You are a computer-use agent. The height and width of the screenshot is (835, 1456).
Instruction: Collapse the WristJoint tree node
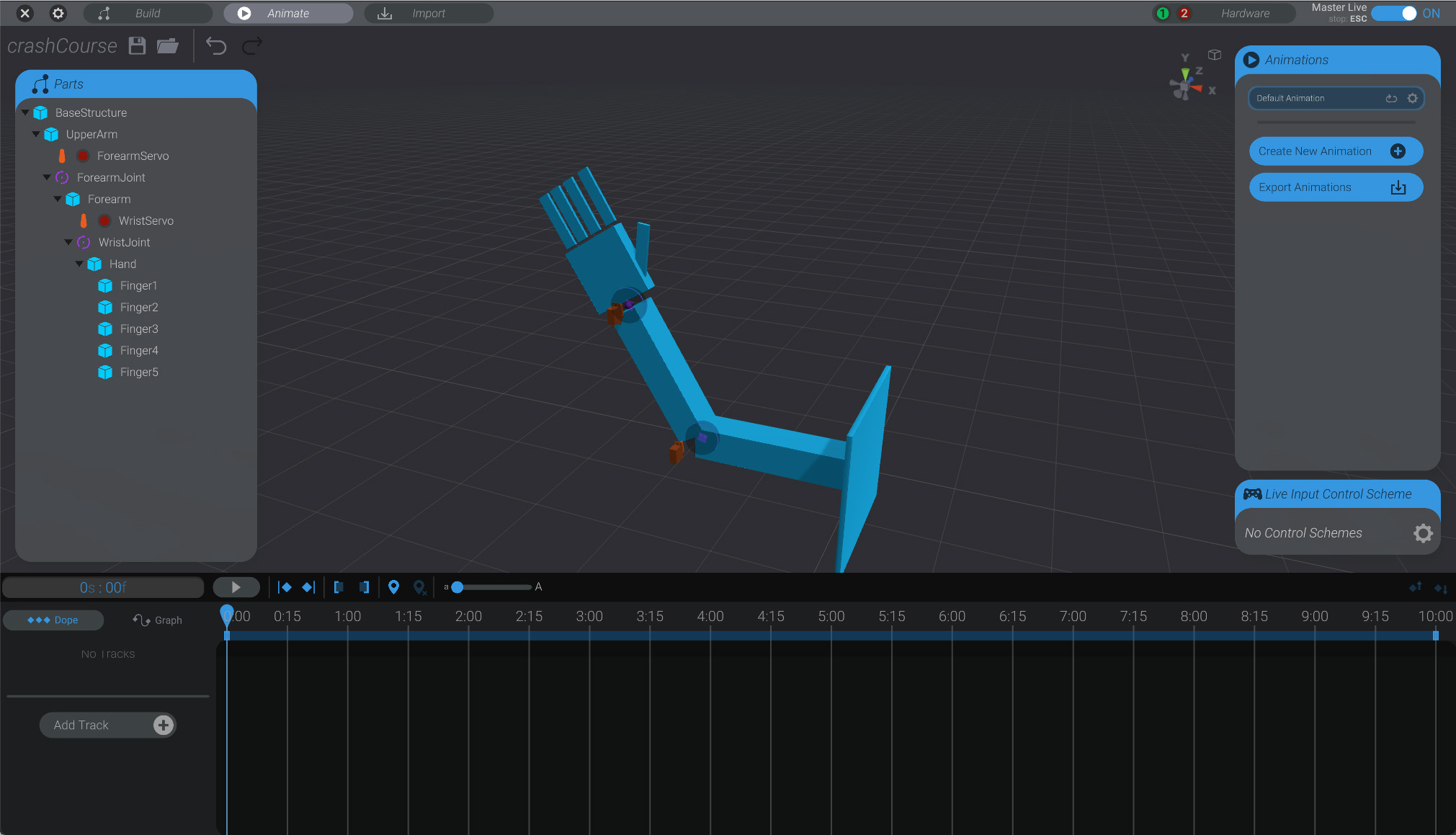[x=67, y=242]
